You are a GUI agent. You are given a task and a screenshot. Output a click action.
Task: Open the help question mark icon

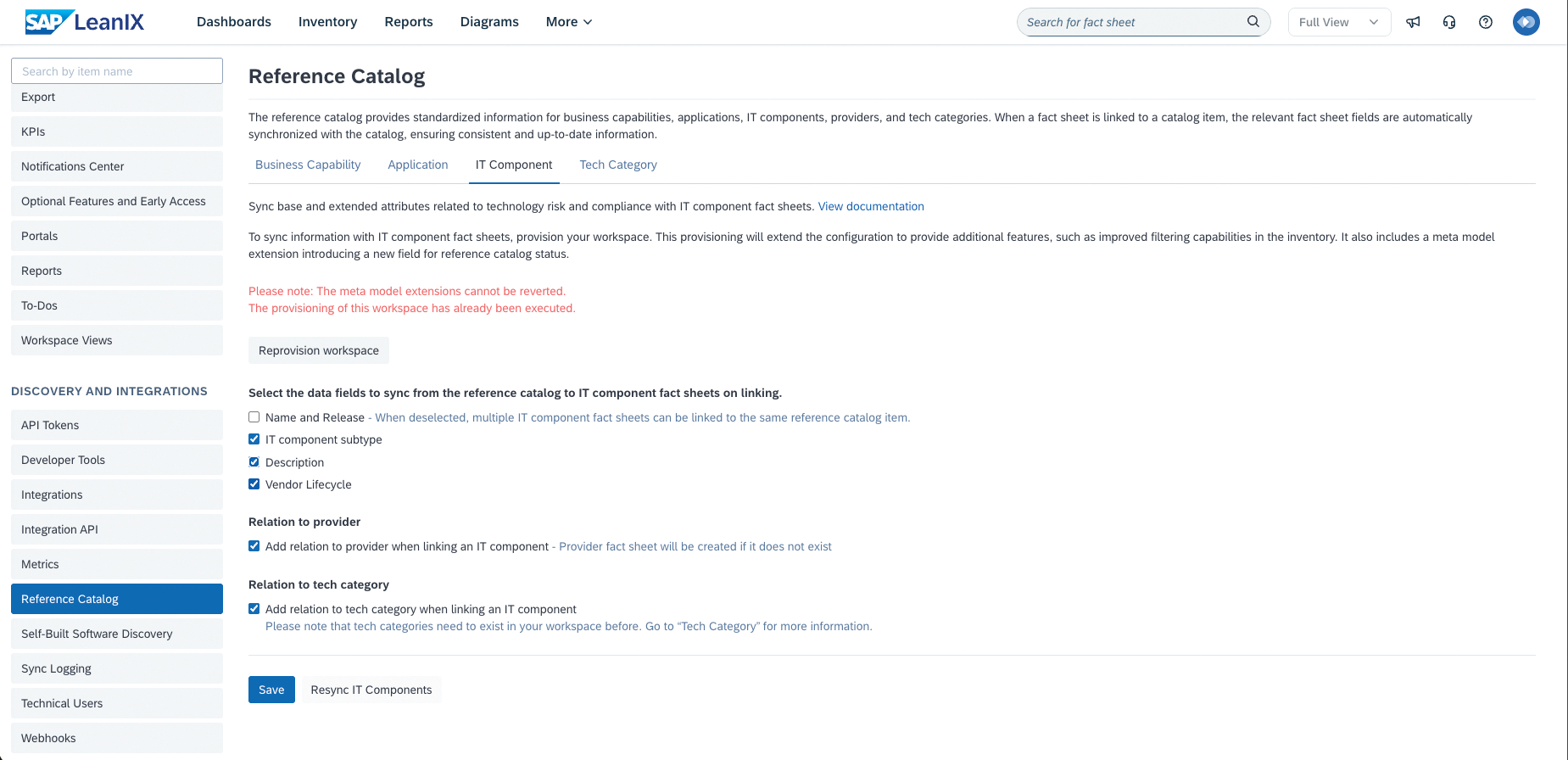click(1486, 22)
